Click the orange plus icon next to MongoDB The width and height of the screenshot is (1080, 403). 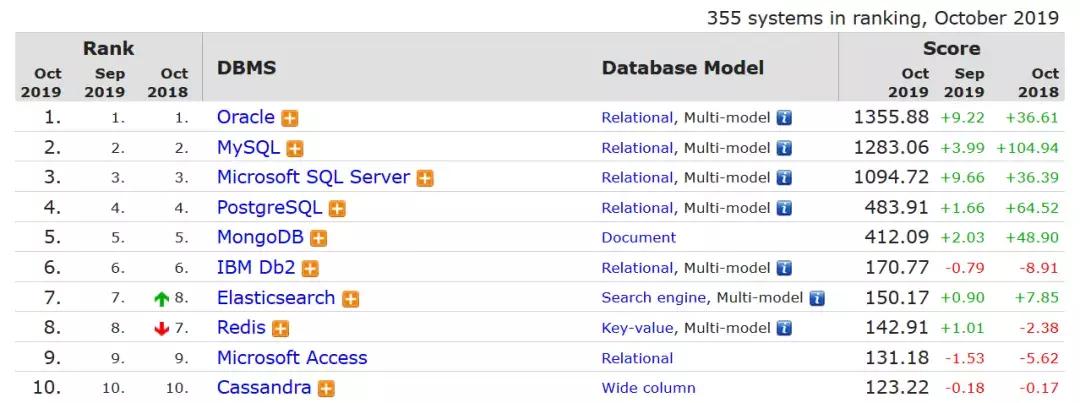(x=318, y=238)
